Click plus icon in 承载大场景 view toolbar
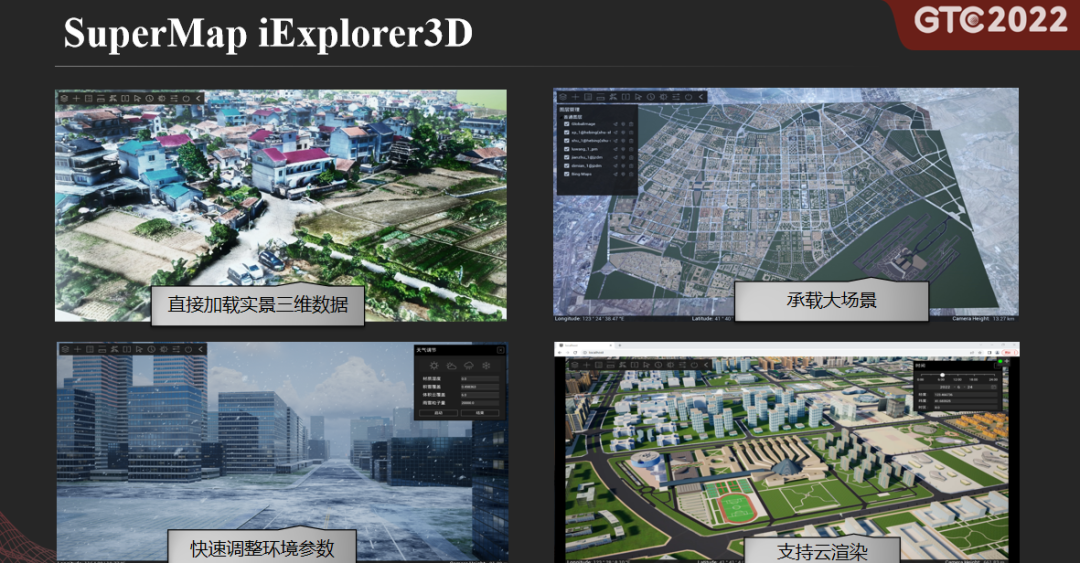The width and height of the screenshot is (1080, 563). pos(575,97)
